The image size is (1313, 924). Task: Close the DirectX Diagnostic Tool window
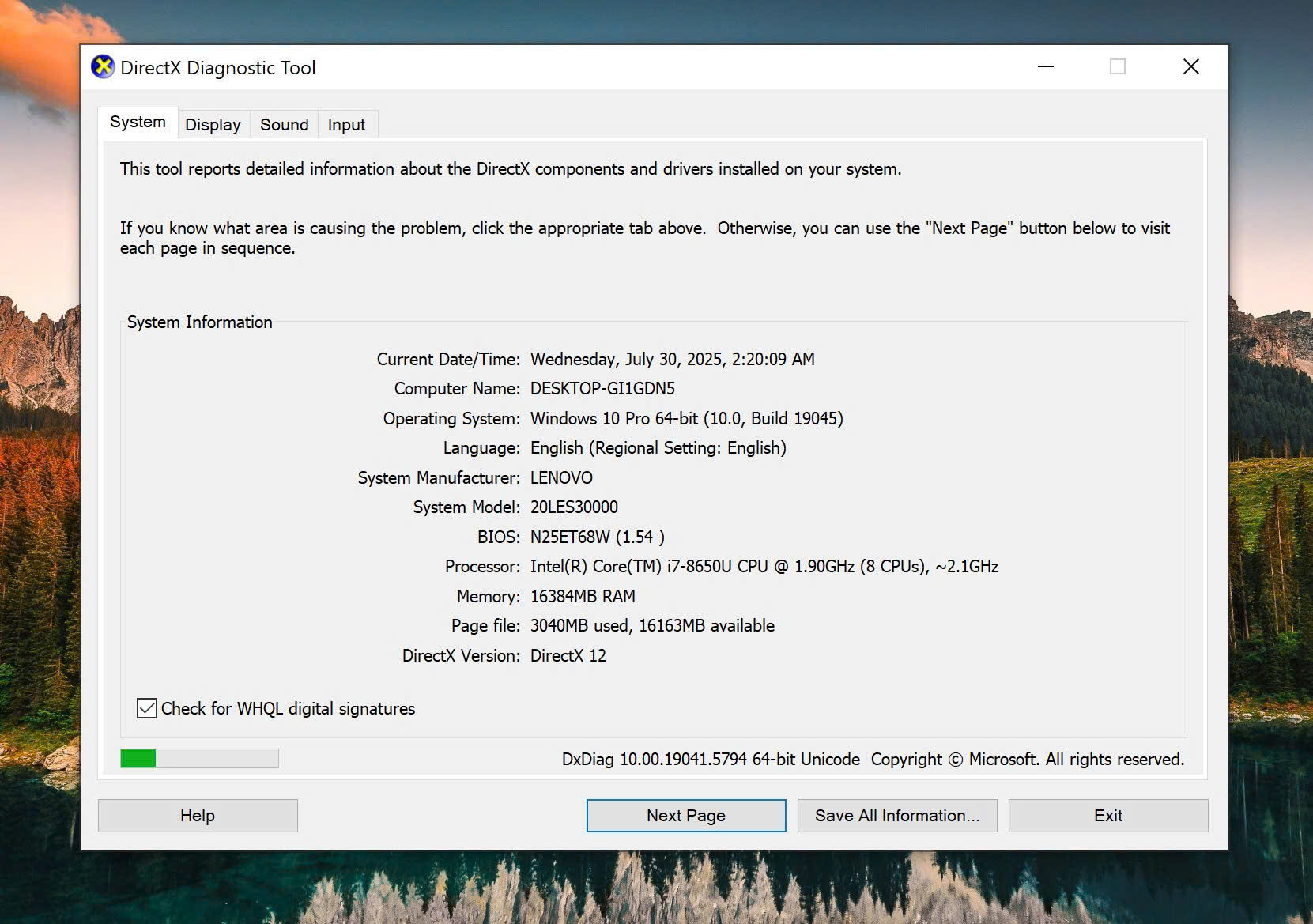(x=1190, y=67)
